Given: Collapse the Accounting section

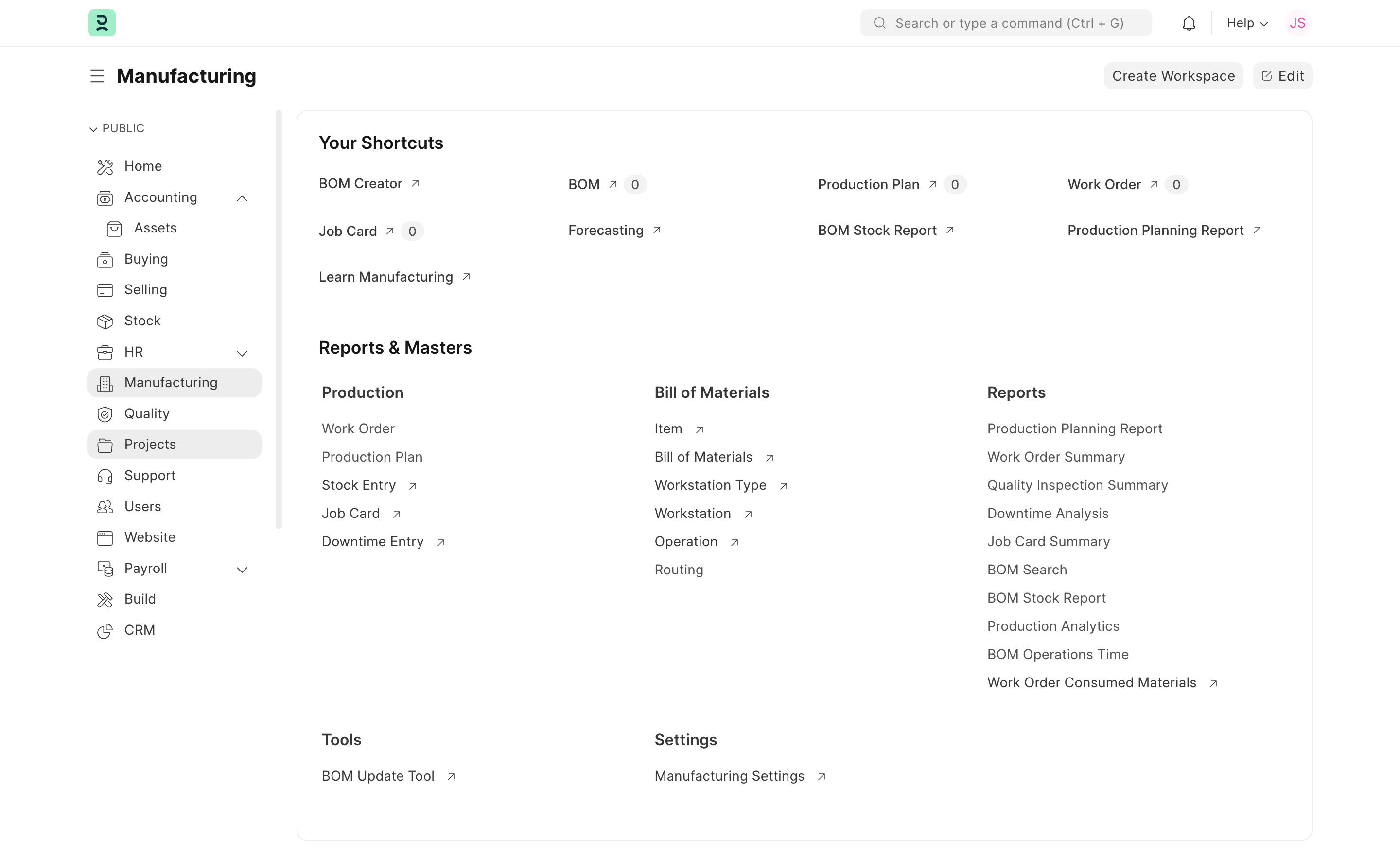Looking at the screenshot, I should pos(243,198).
